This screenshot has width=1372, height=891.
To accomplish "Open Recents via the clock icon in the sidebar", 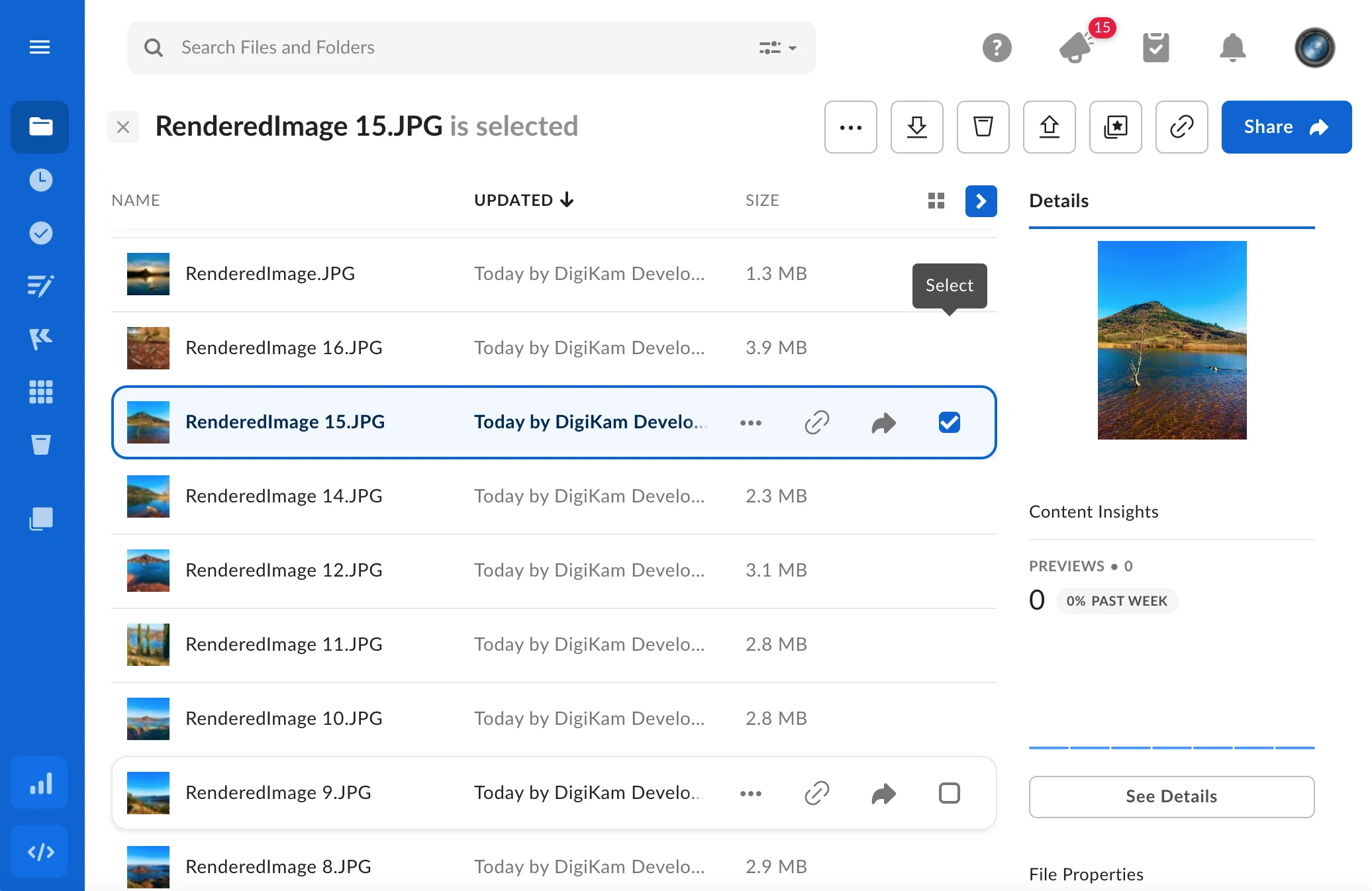I will (40, 180).
